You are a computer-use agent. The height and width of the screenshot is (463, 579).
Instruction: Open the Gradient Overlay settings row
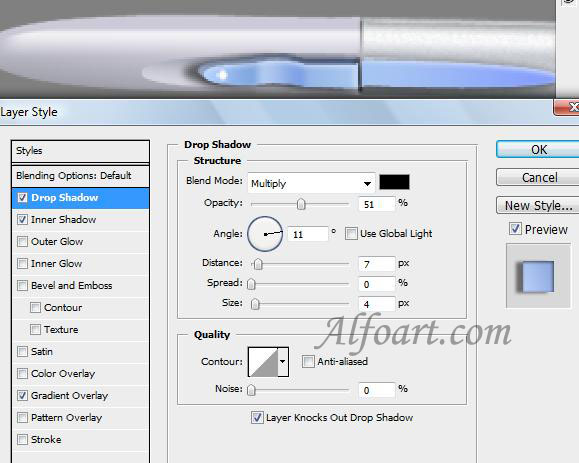pos(80,395)
